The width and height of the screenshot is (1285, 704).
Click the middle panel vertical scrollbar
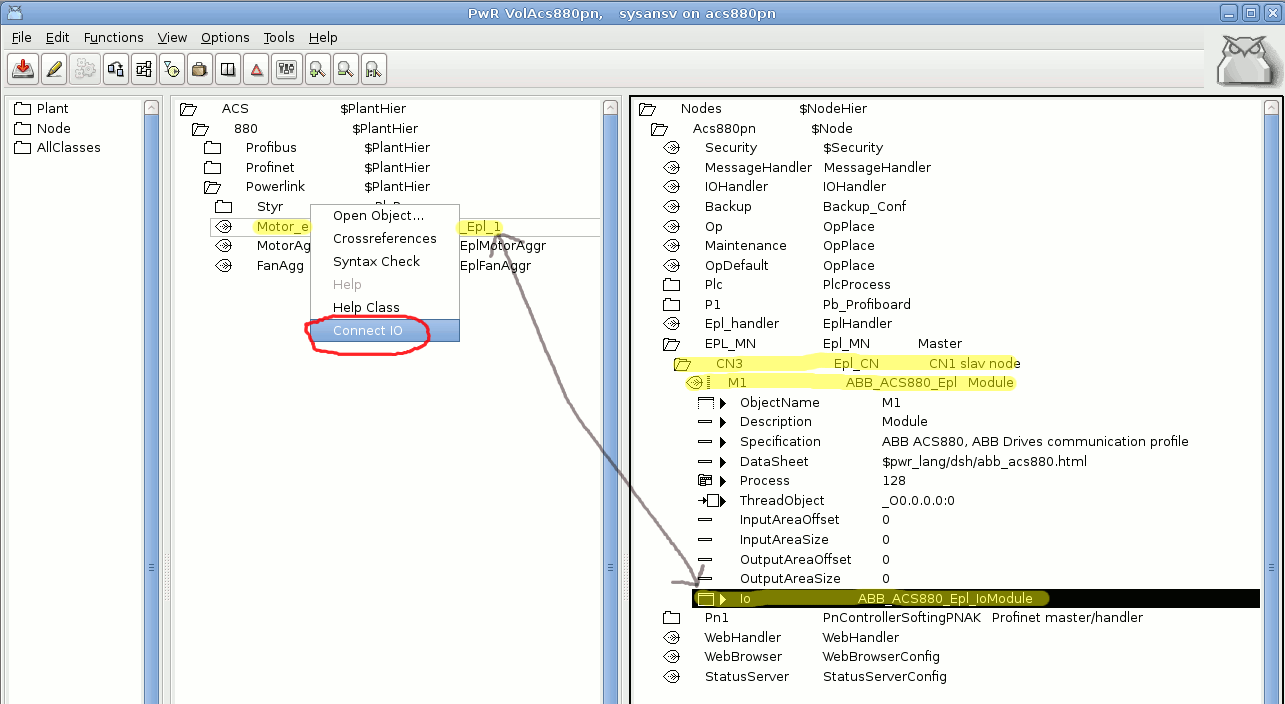tap(611, 400)
